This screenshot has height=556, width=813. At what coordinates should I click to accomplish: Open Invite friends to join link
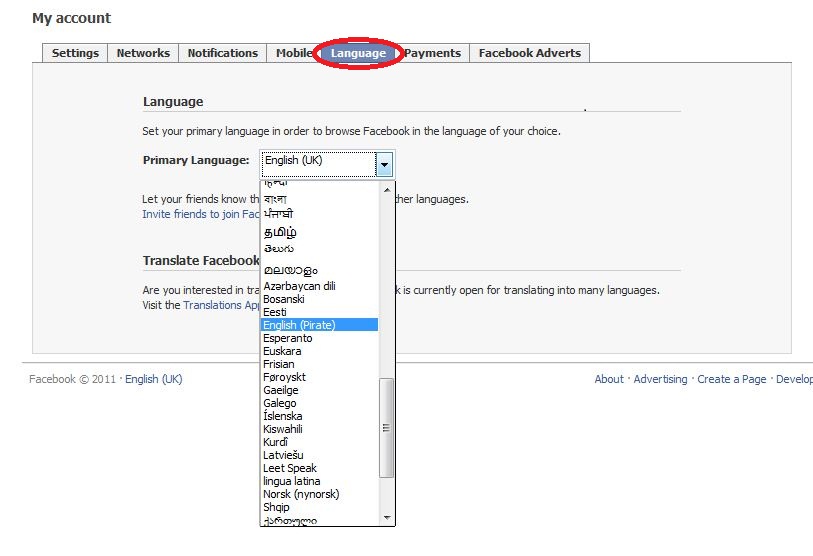(x=201, y=214)
